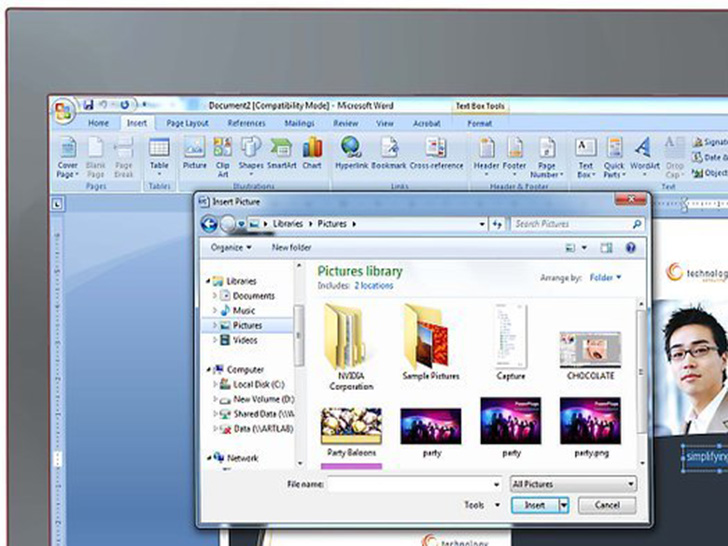Click the dialog help question mark icon
Viewport: 728px width, 546px height.
631,247
